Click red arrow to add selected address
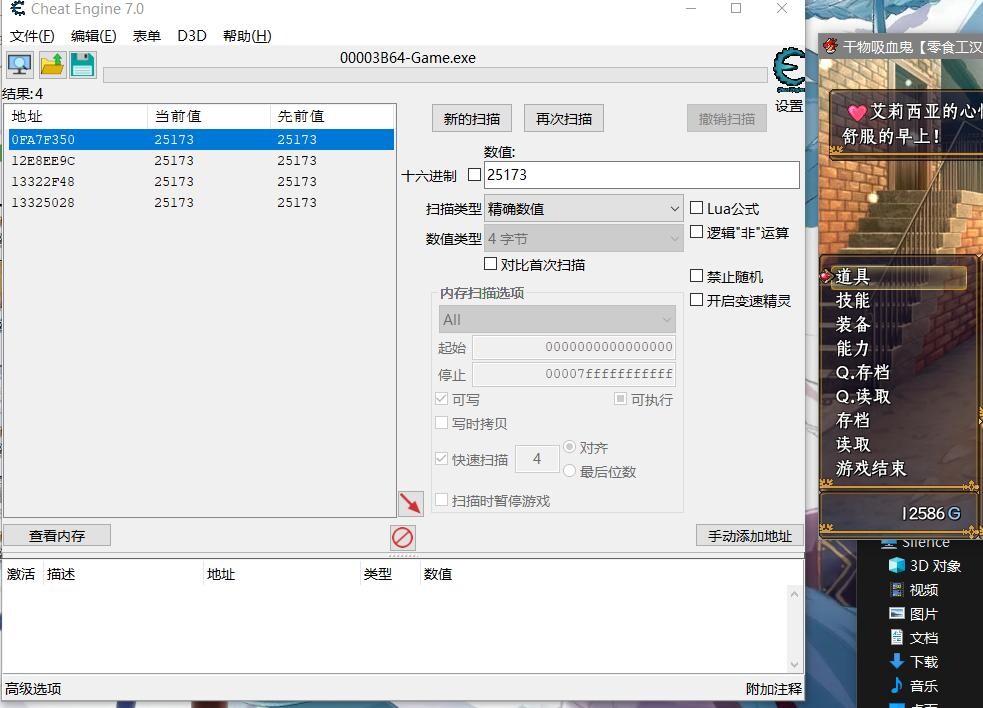This screenshot has height=708, width=983. click(x=410, y=503)
